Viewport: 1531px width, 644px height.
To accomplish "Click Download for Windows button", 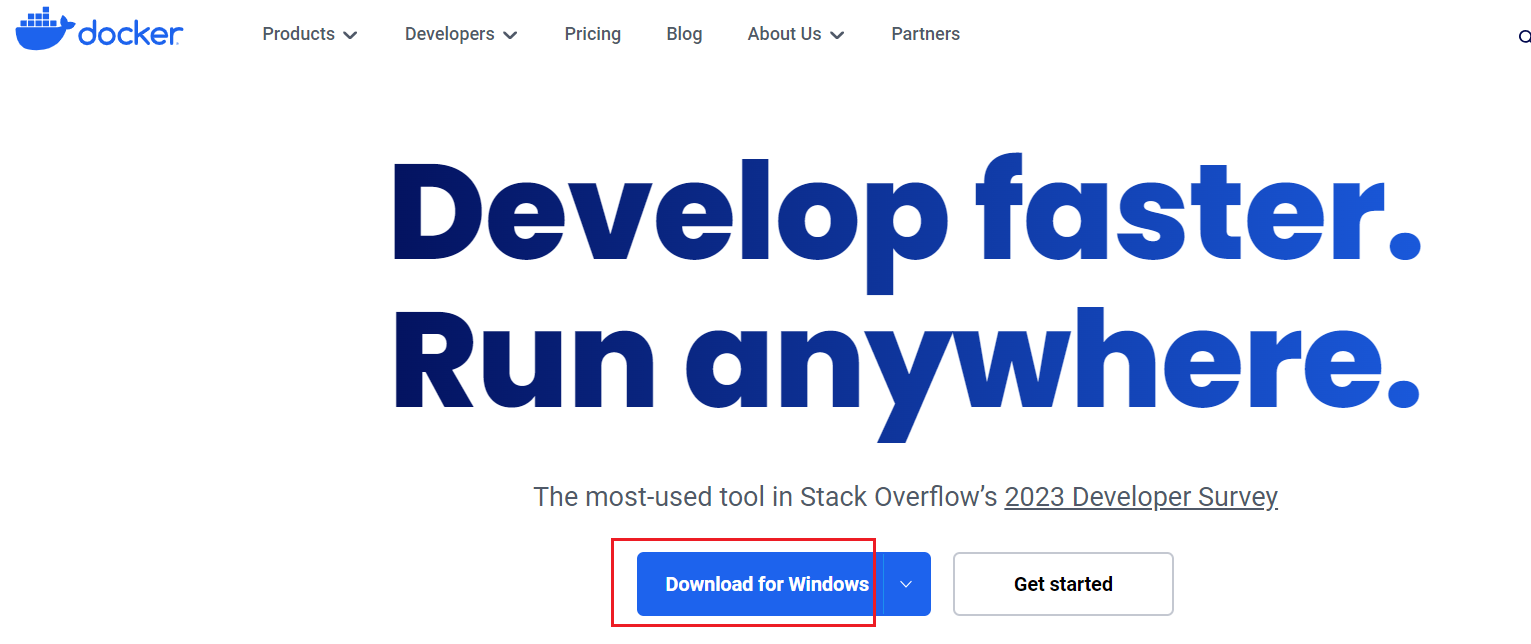I will (760, 584).
